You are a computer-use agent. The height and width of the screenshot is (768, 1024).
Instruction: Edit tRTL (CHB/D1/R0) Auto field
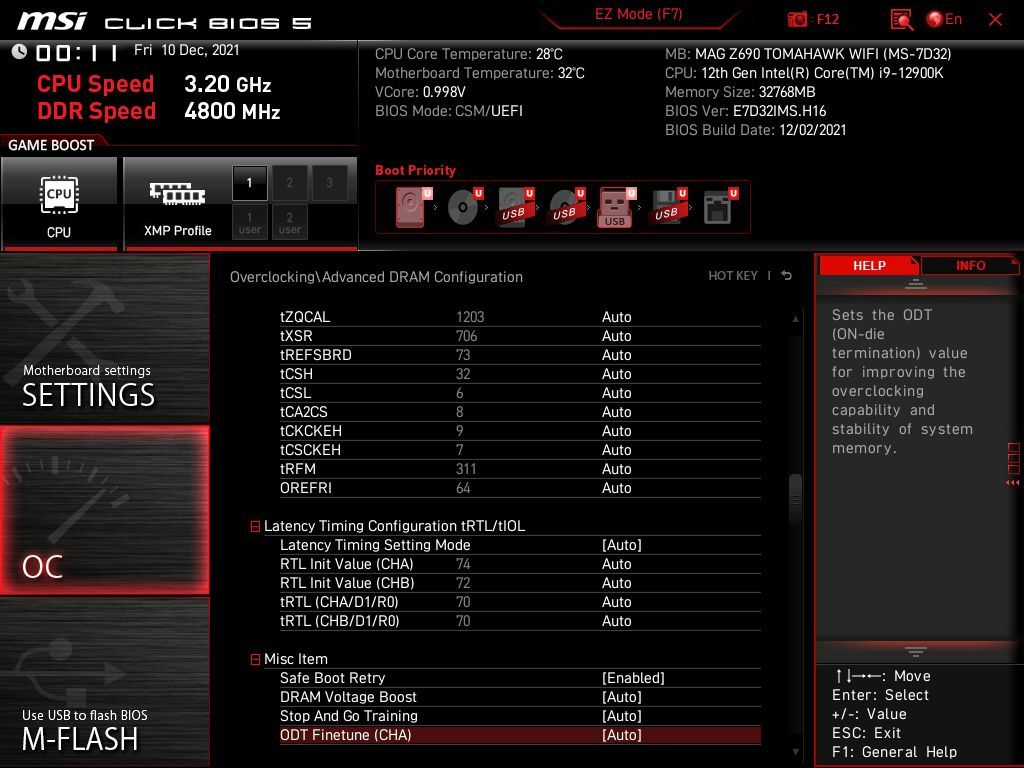(x=616, y=620)
